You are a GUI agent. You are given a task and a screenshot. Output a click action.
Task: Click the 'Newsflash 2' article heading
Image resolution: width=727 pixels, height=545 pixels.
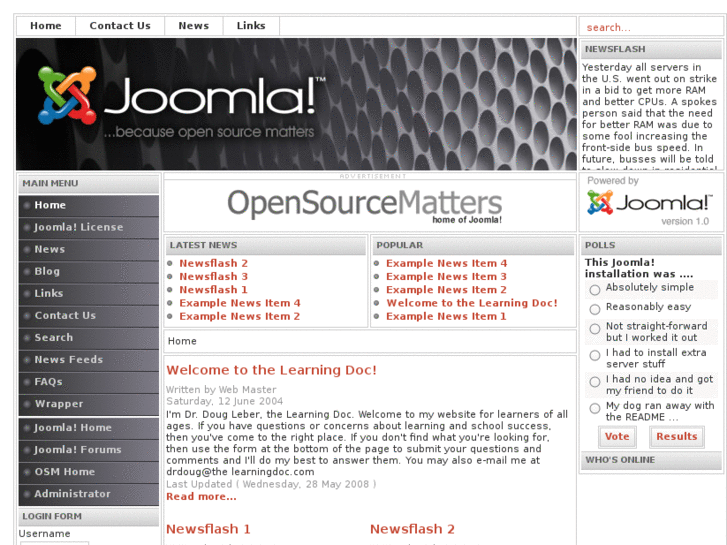[412, 529]
